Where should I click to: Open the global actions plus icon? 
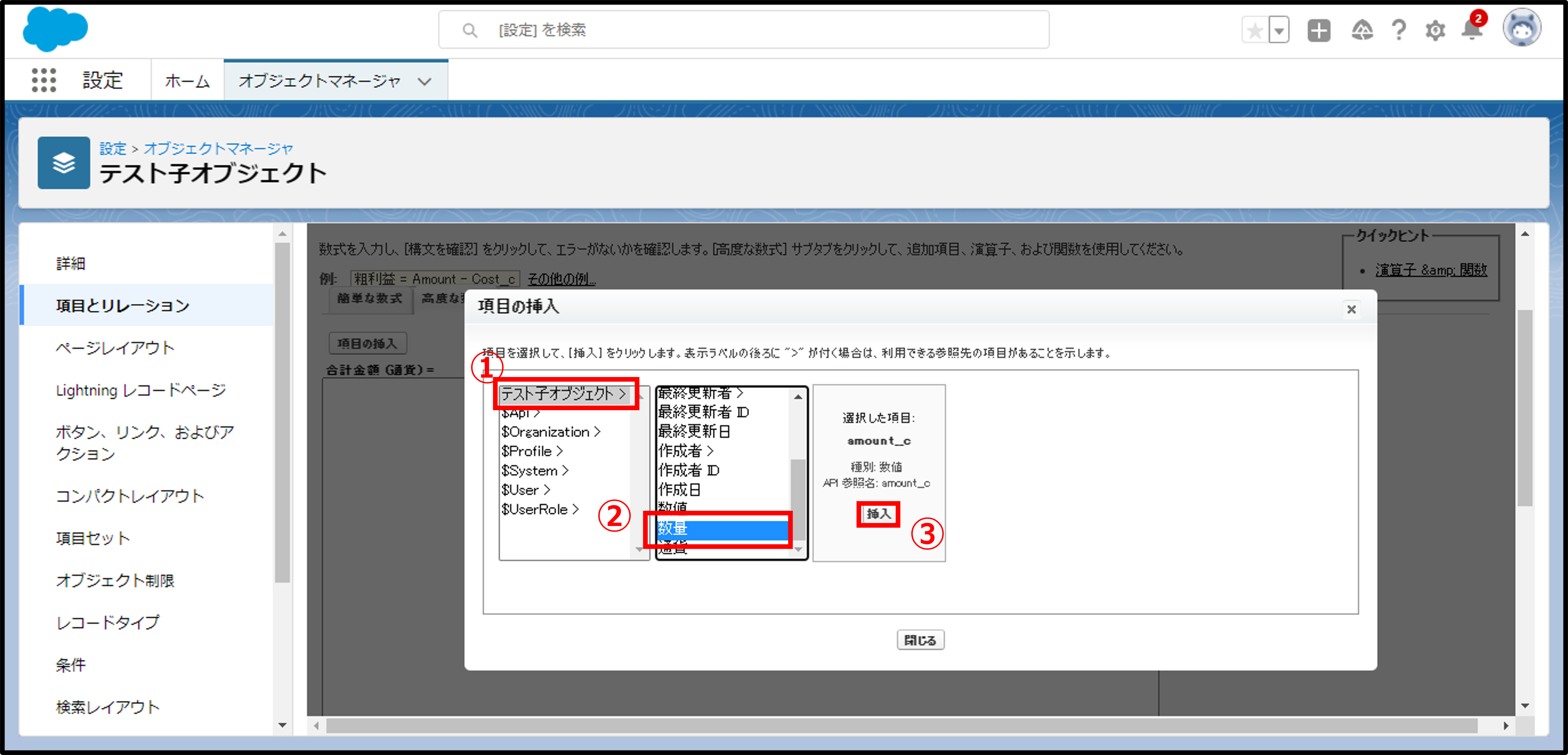[1318, 31]
